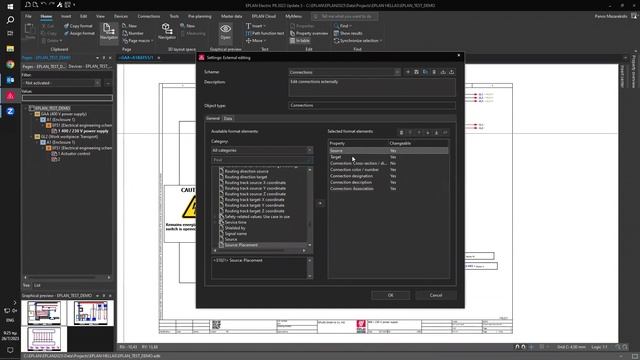Switch to the Data tab in dialog

228,118
